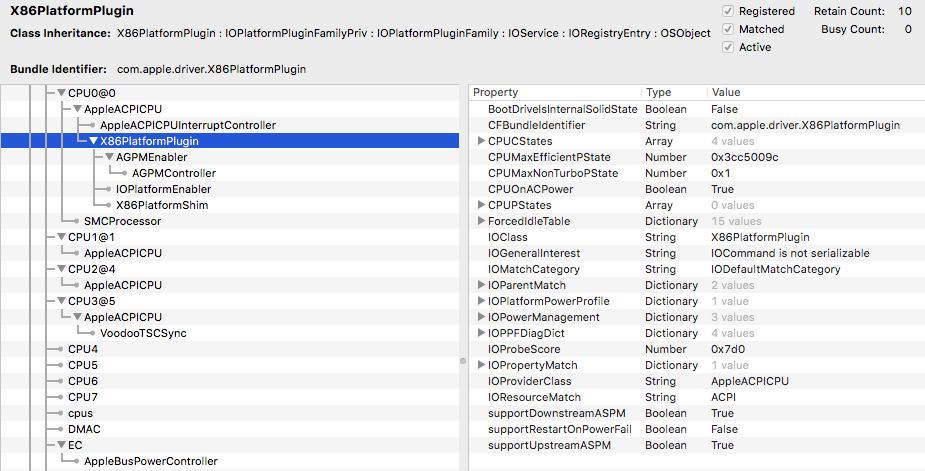The image size is (925, 471).
Task: Toggle the Registered checkbox
Action: click(x=728, y=11)
